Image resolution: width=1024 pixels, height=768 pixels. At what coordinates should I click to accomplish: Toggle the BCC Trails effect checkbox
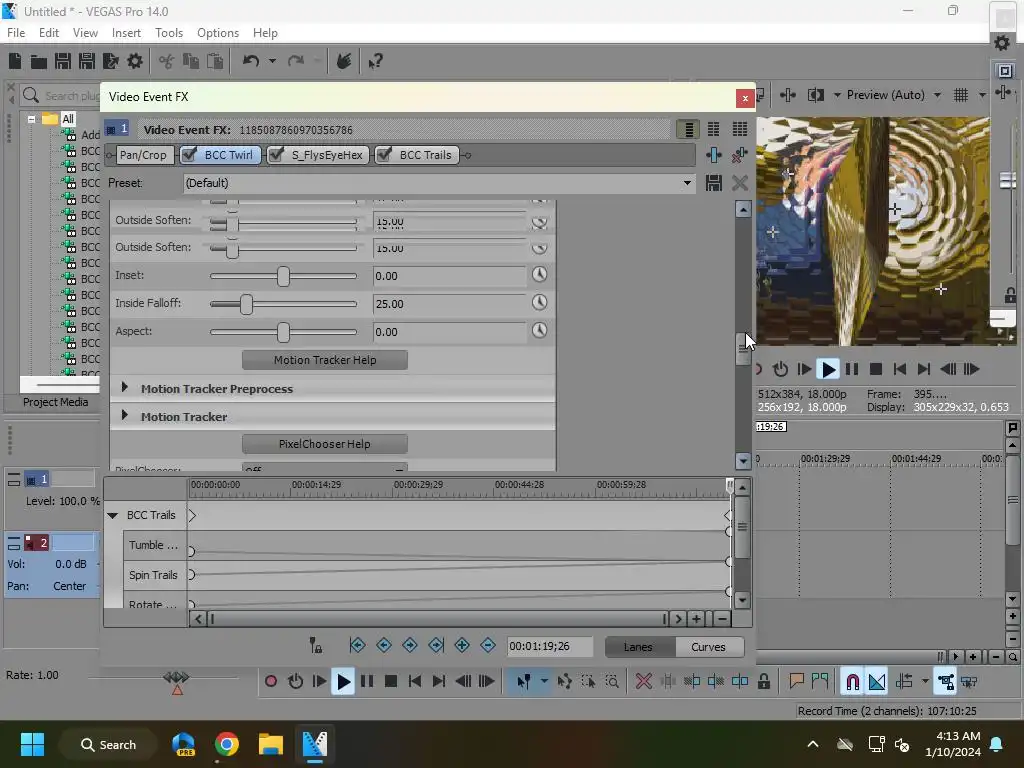pos(385,155)
